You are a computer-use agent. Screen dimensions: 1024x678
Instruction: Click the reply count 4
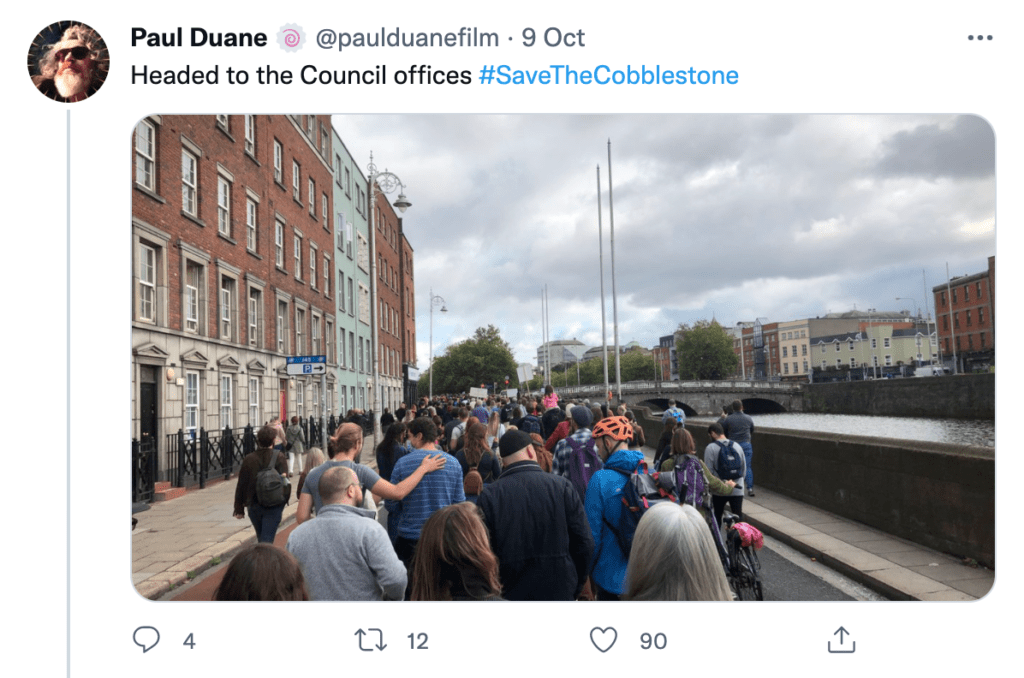[189, 641]
